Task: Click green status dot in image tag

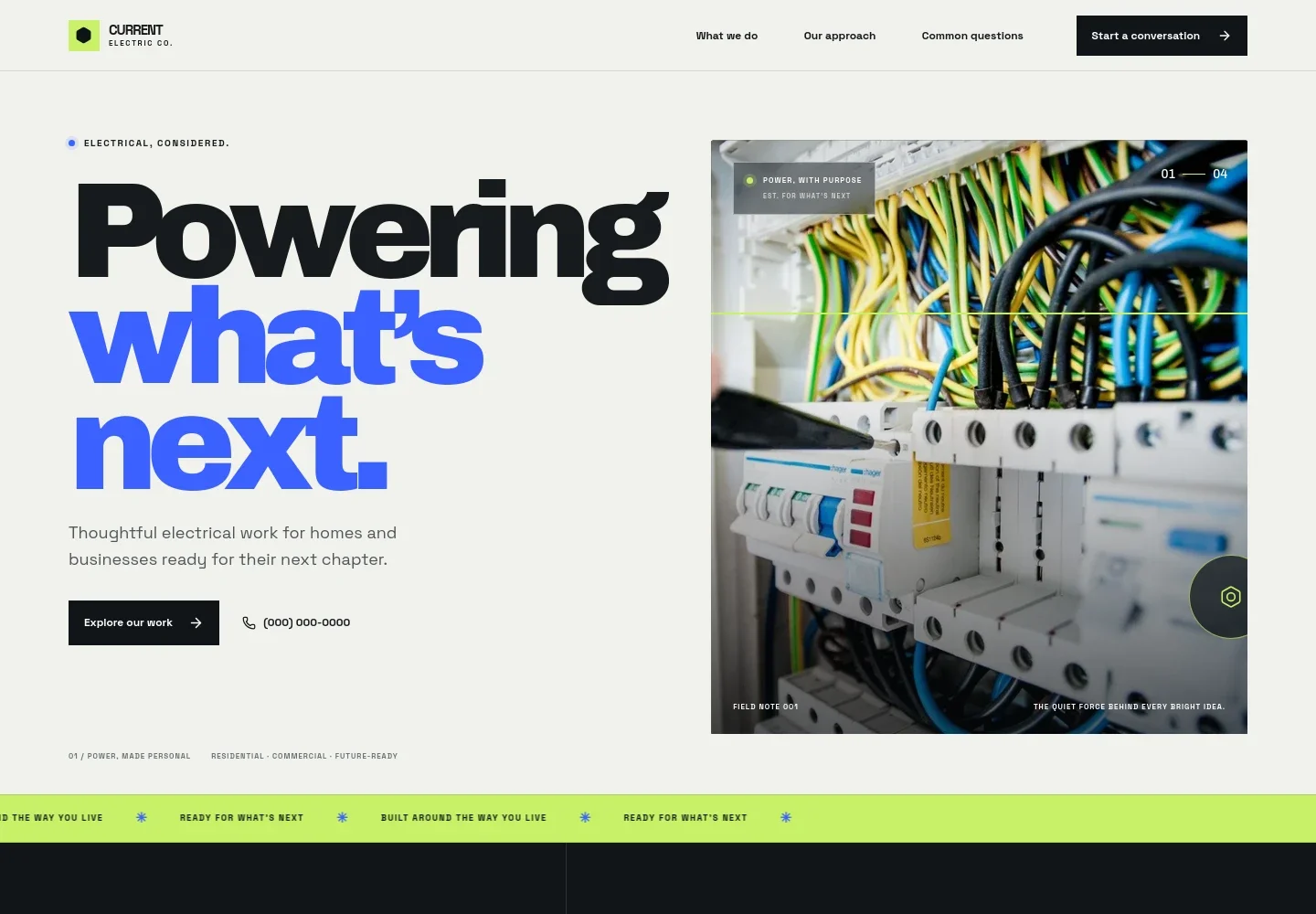Action: click(749, 180)
